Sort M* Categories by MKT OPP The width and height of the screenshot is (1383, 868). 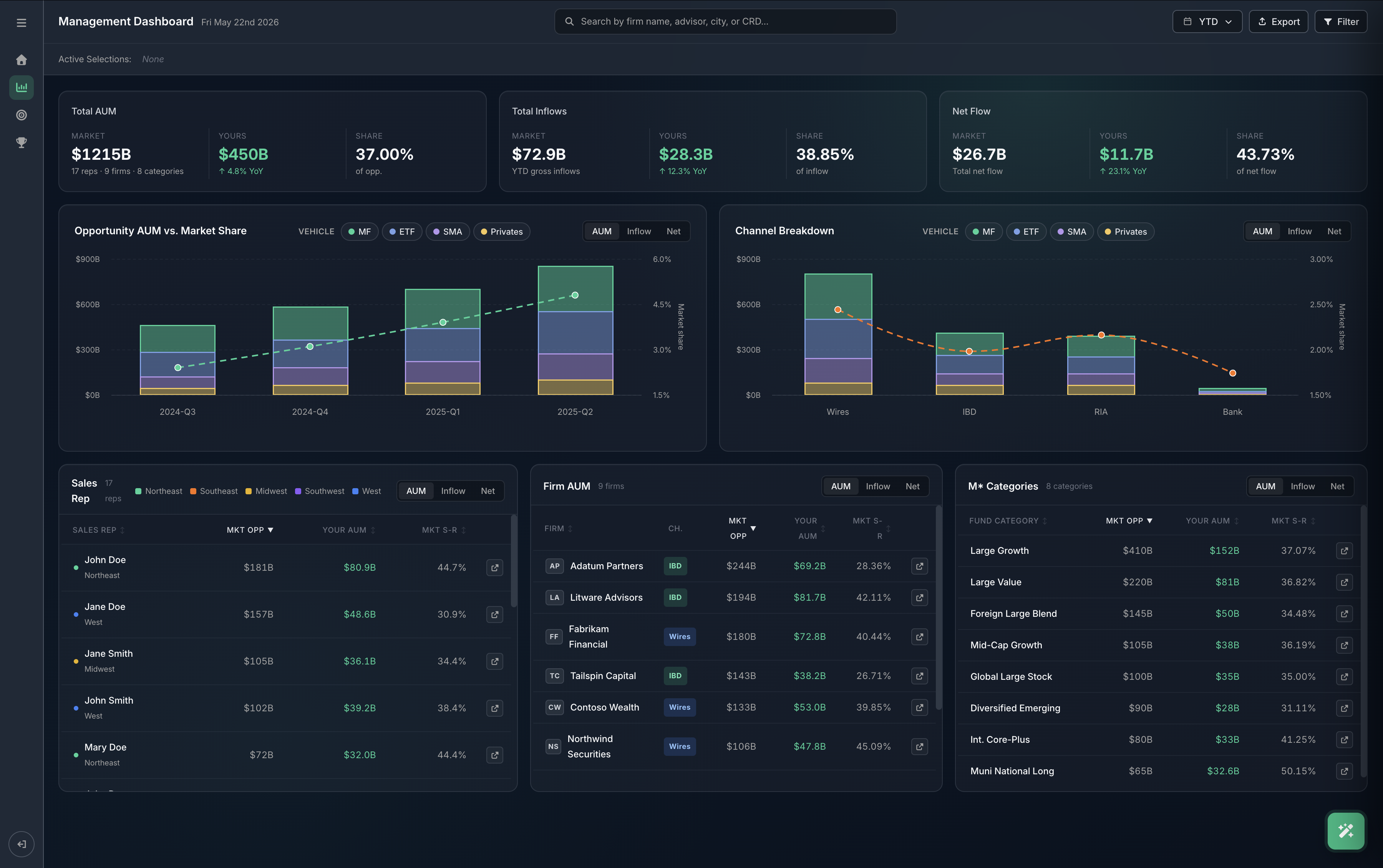coord(1129,521)
